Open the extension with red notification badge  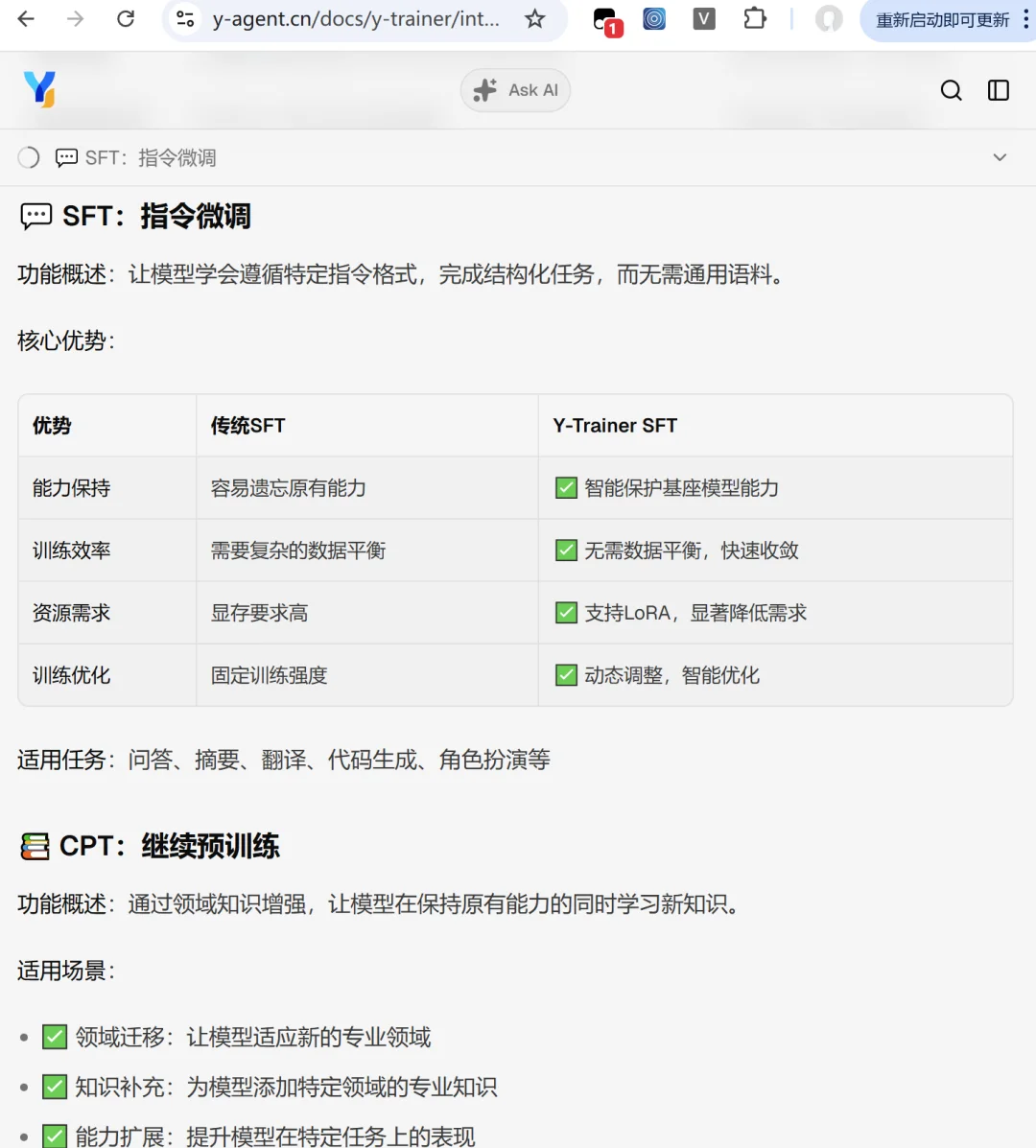tap(604, 19)
